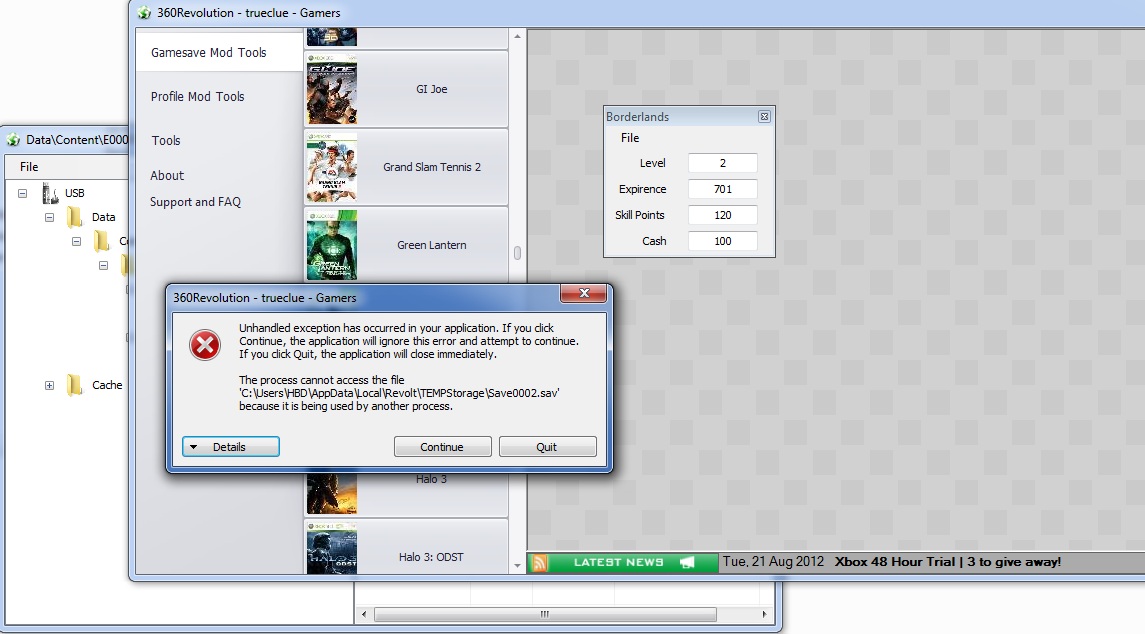Collapse the USB tree node
This screenshot has height=634, width=1145.
(22, 193)
